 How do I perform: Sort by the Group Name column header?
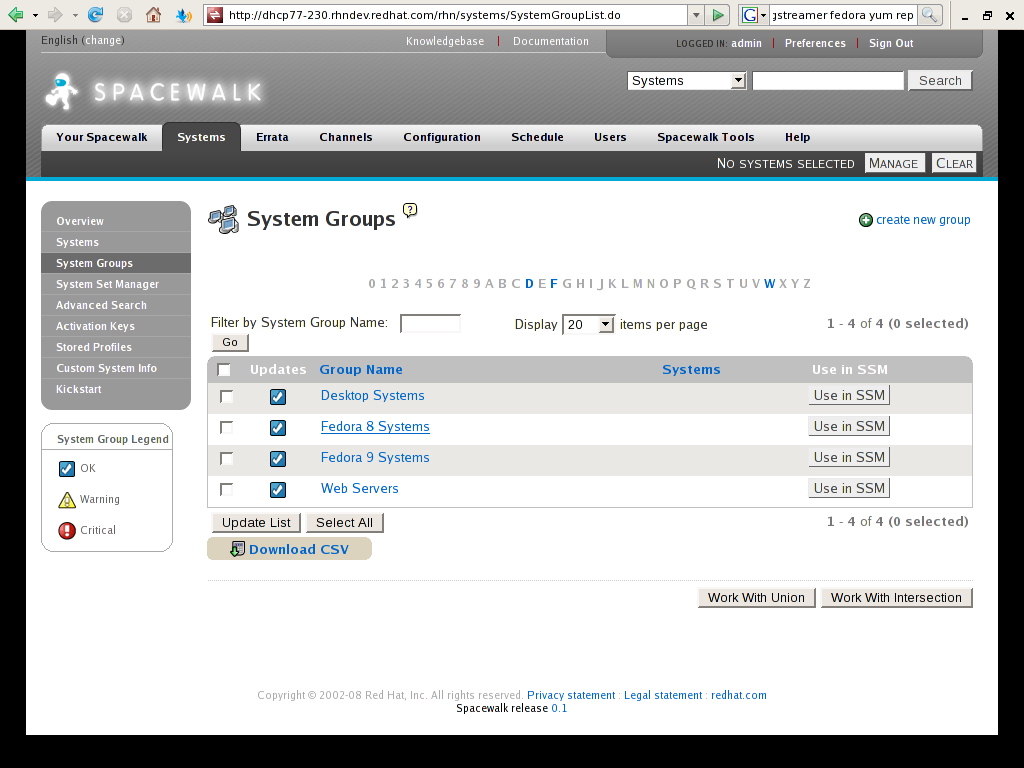[x=360, y=370]
